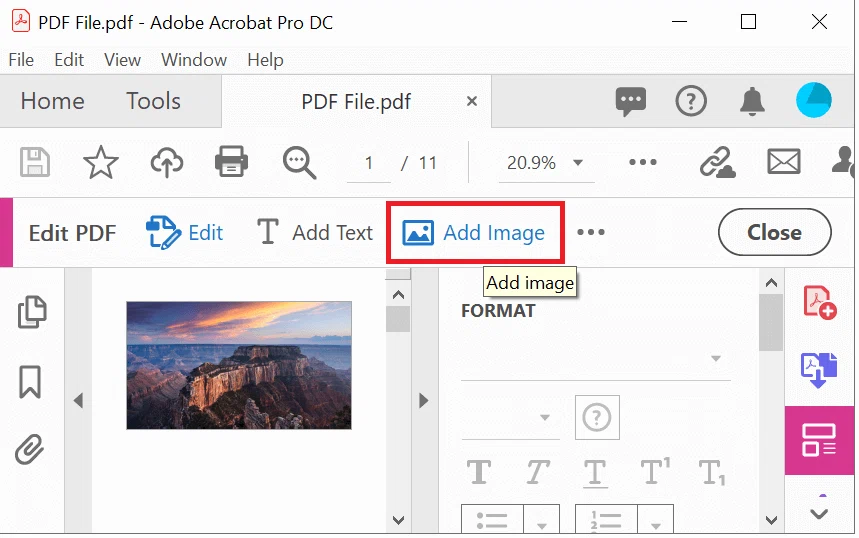Show notifications bell icon

[752, 101]
